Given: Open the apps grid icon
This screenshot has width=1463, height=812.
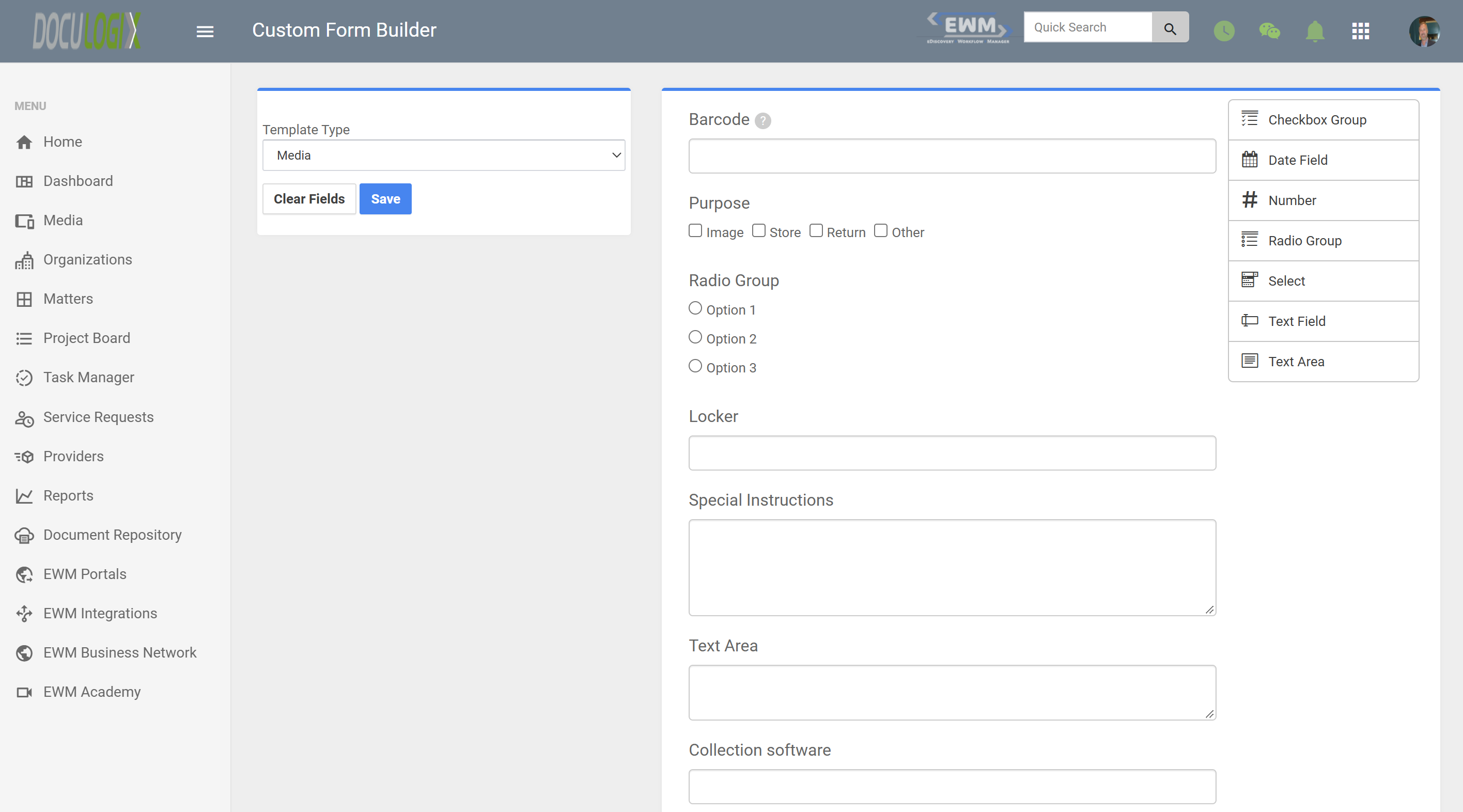Looking at the screenshot, I should (1360, 31).
